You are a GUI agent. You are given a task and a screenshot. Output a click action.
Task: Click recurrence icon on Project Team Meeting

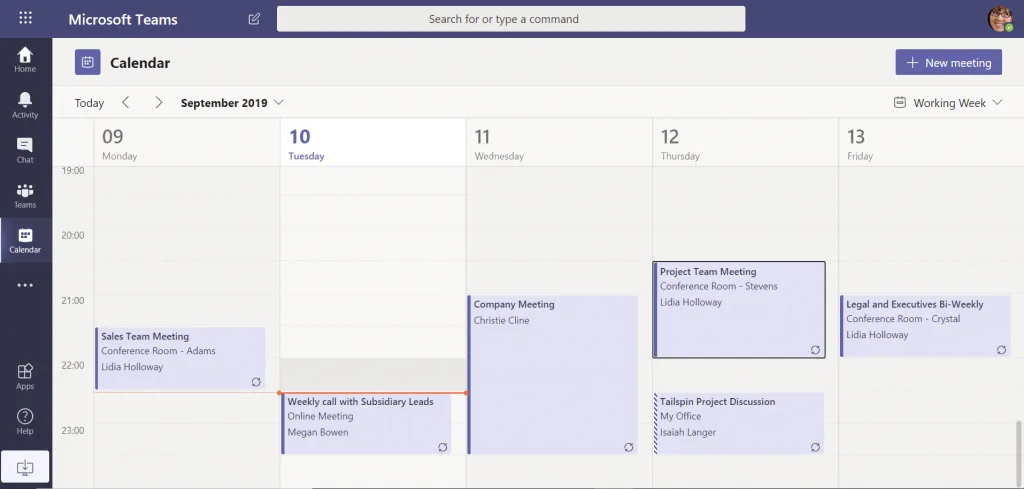click(x=815, y=350)
